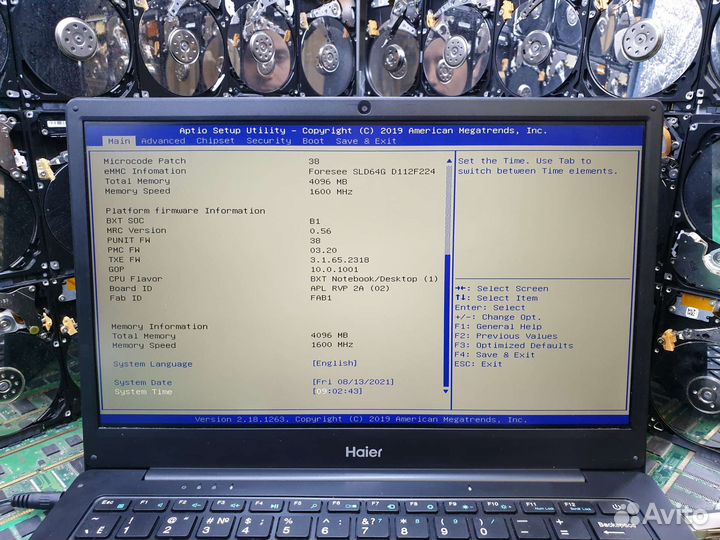Click the Foresee SLD64G D112F224 value

[371, 172]
